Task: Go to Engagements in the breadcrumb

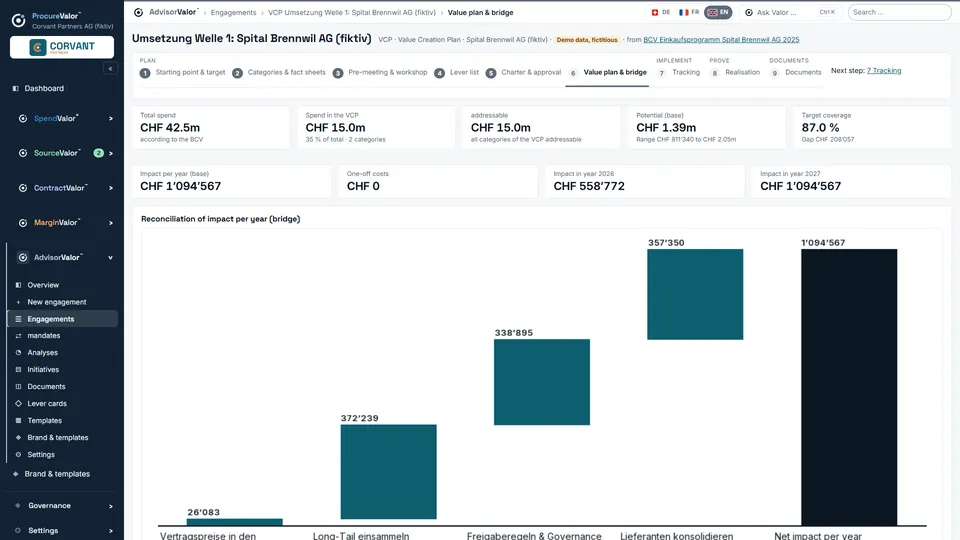Action: [x=233, y=12]
